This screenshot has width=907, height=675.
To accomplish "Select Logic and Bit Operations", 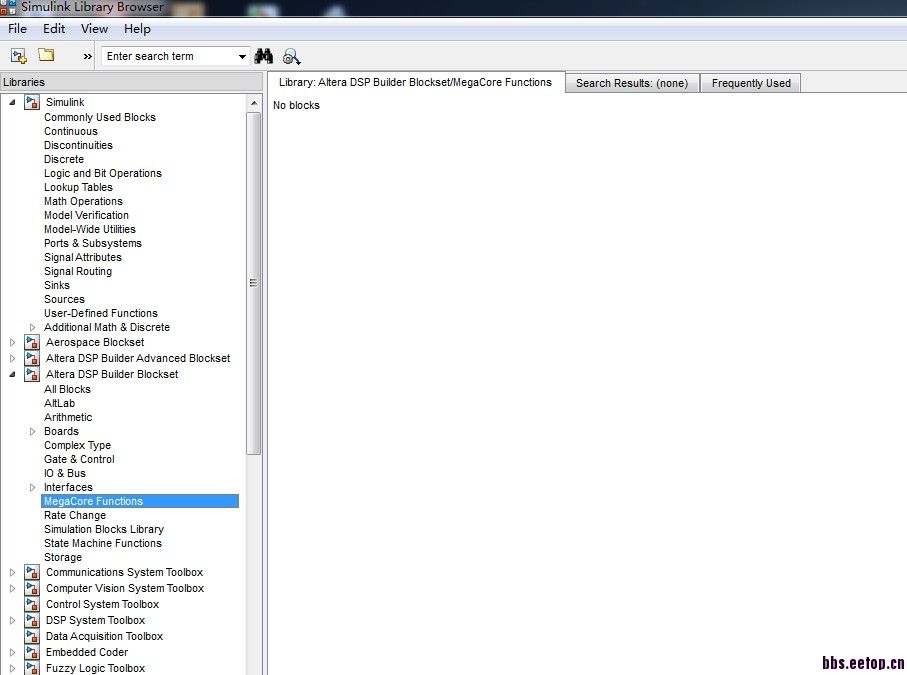I will 103,174.
